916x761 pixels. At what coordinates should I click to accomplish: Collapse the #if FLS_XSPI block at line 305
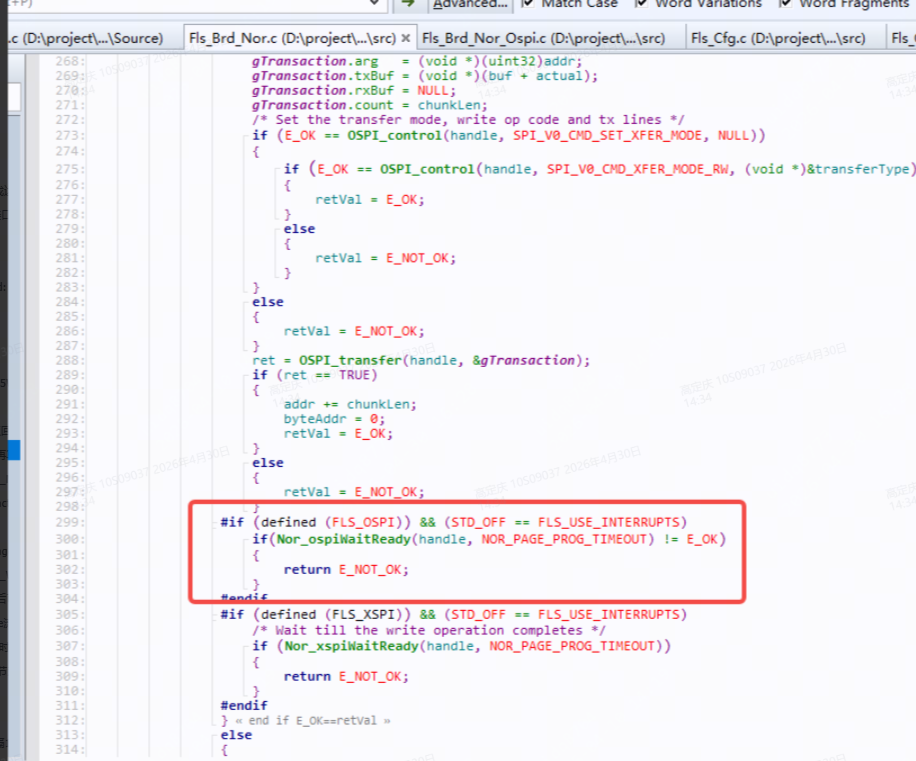213,615
